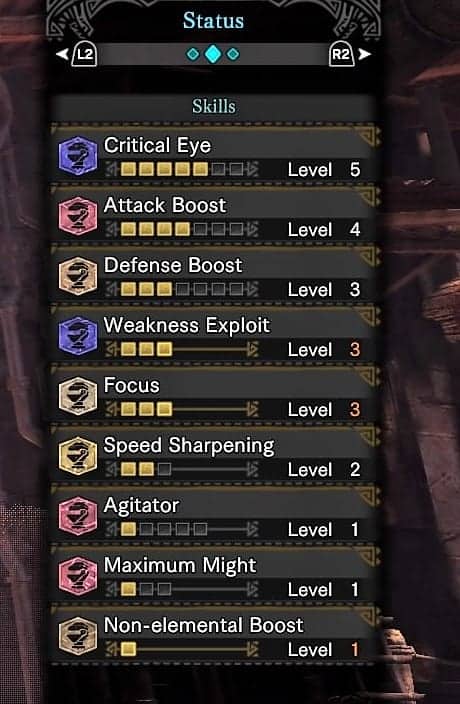Click the right arrow beside R2

364,54
